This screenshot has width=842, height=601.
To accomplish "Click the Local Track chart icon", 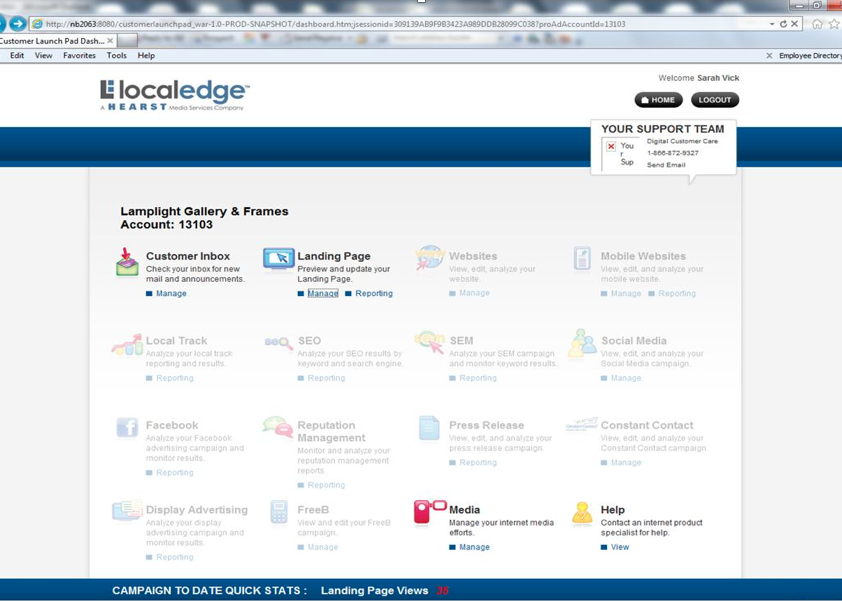I will pos(127,345).
